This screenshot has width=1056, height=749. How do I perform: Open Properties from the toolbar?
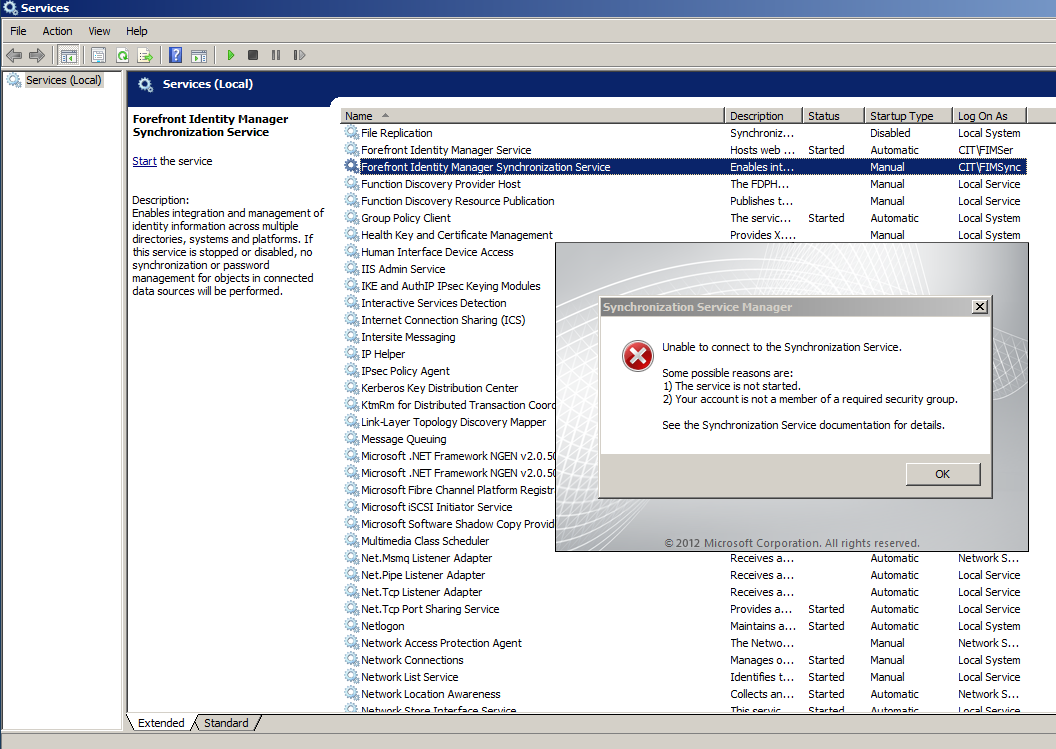point(99,56)
